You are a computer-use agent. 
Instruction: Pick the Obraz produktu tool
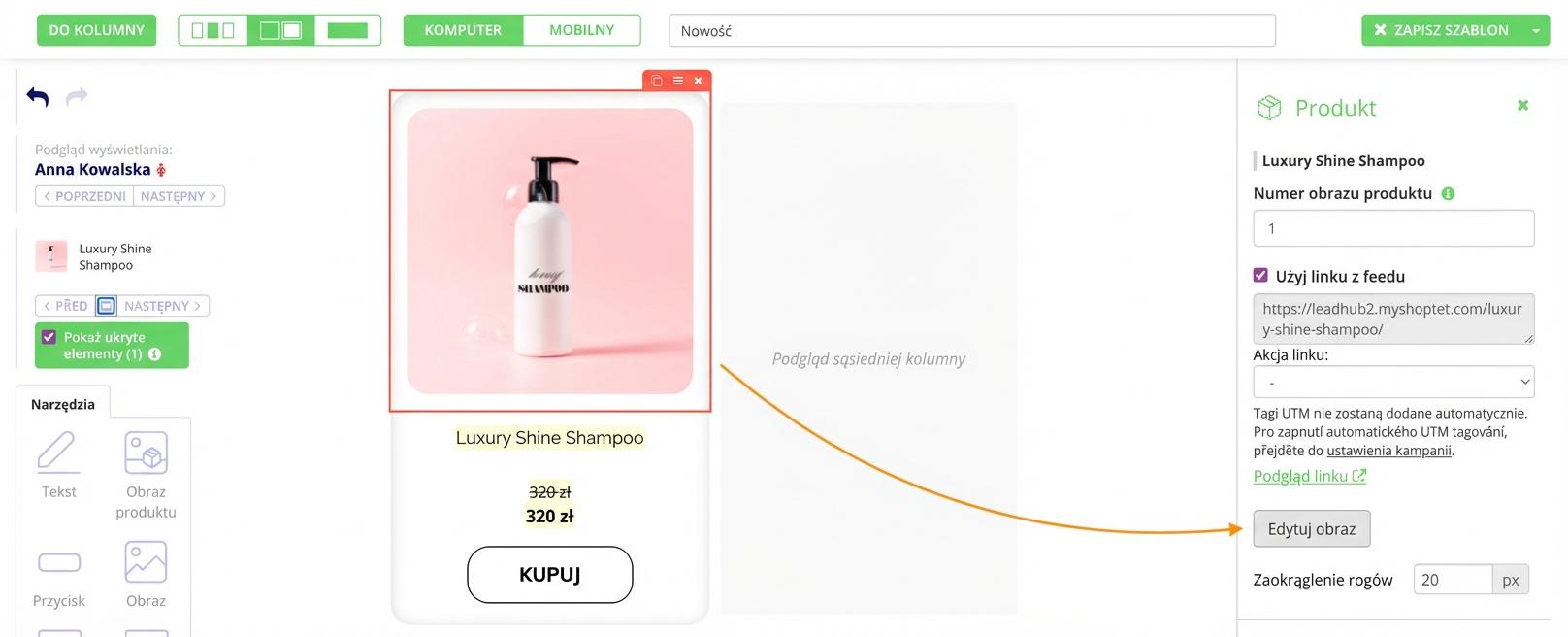click(x=147, y=475)
